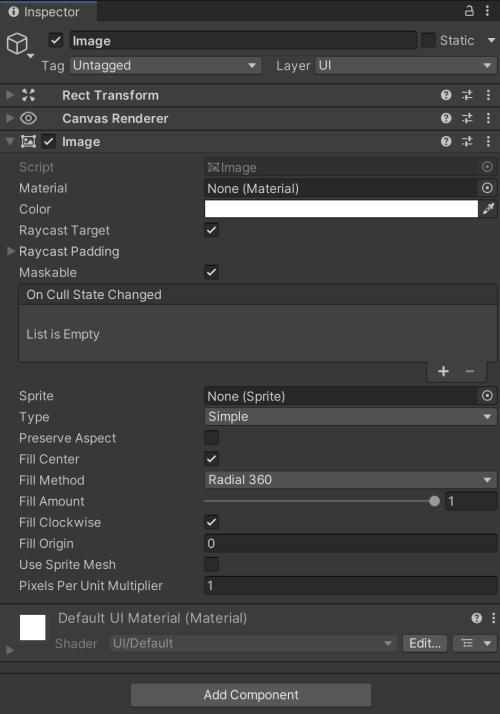Click the Inspector lock icon
This screenshot has height=714, width=500.
point(469,11)
